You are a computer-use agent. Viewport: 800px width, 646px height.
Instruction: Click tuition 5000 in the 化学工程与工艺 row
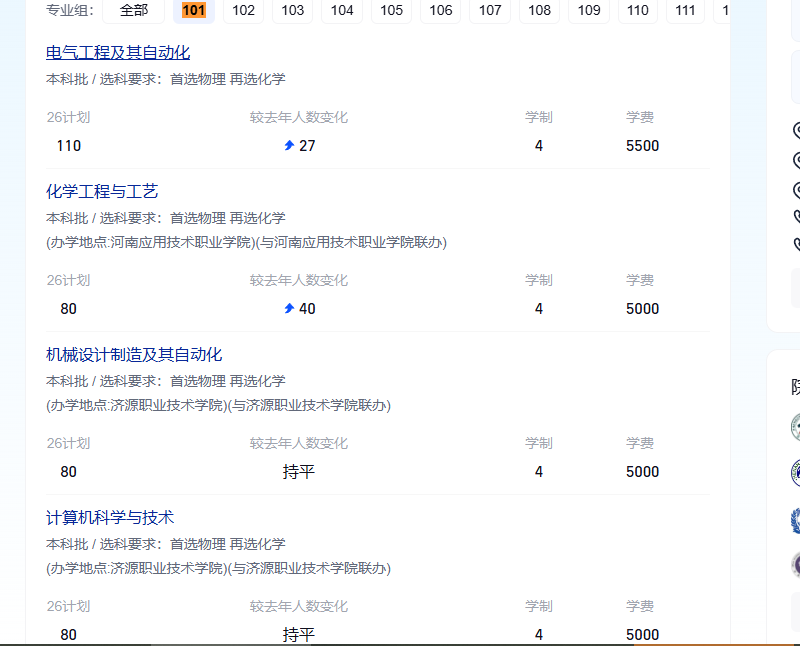point(642,309)
